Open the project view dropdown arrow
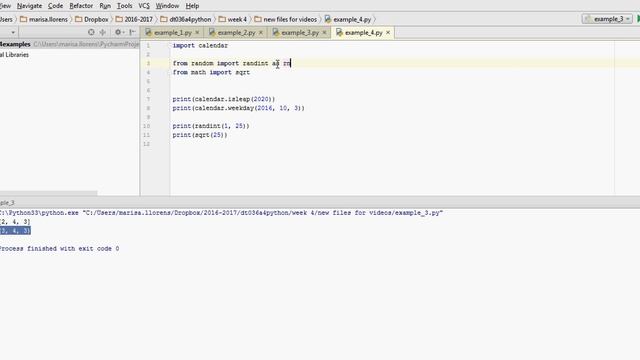The width and height of the screenshot is (640, 360). click(x=13, y=32)
